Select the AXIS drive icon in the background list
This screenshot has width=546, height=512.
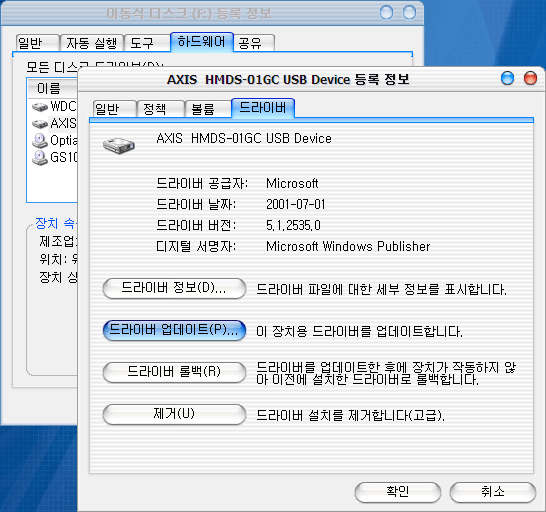40,124
